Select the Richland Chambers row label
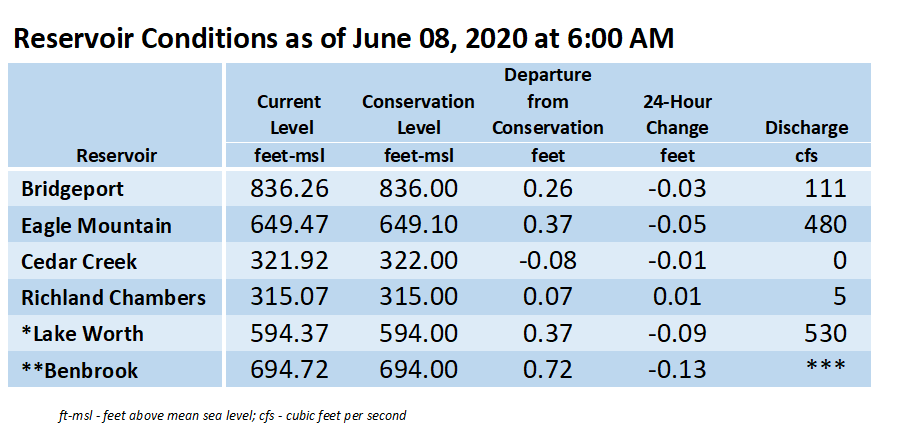Screen dimensions: 911x431 (113, 297)
